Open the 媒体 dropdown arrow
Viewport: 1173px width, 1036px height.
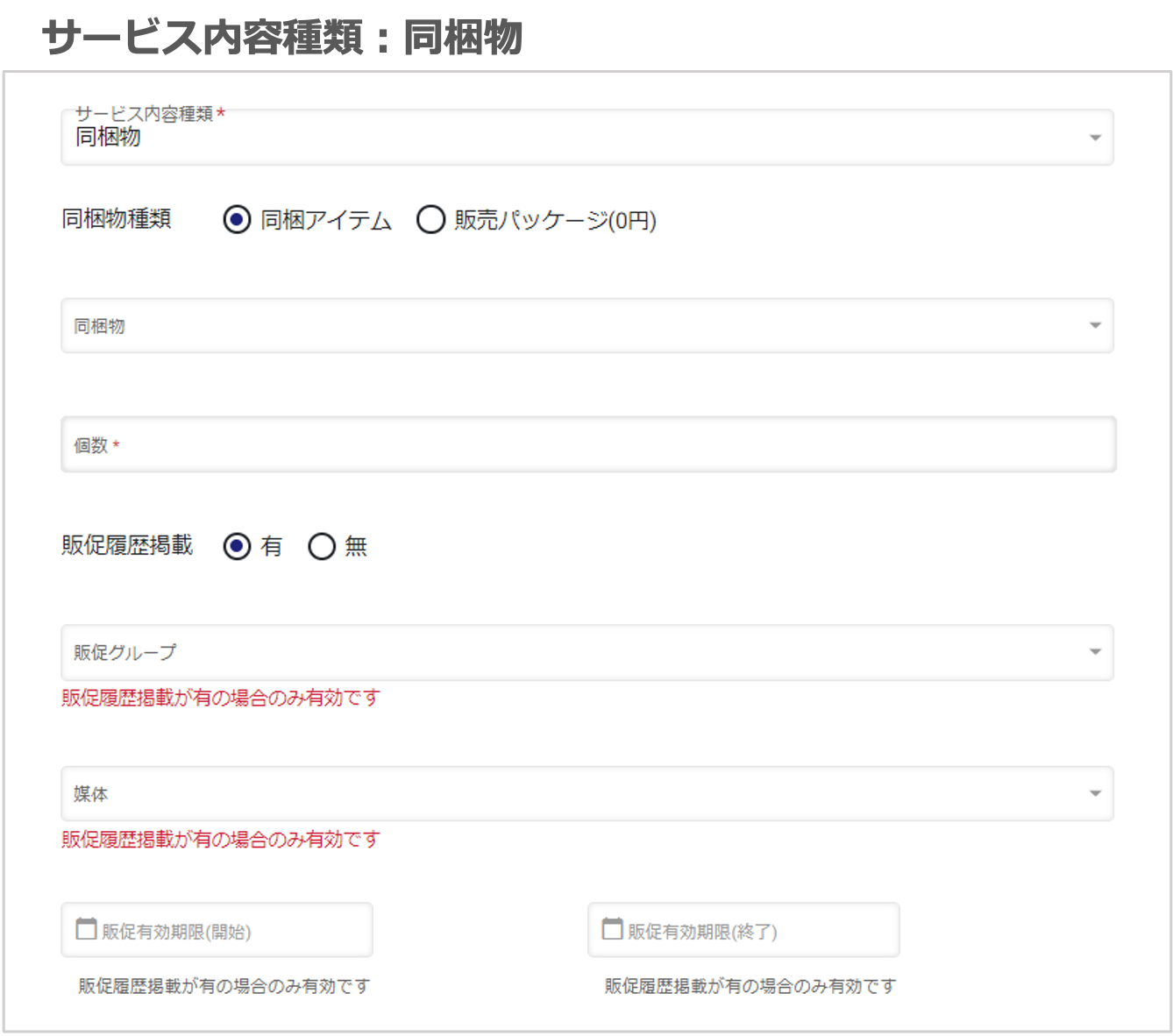pos(1094,794)
